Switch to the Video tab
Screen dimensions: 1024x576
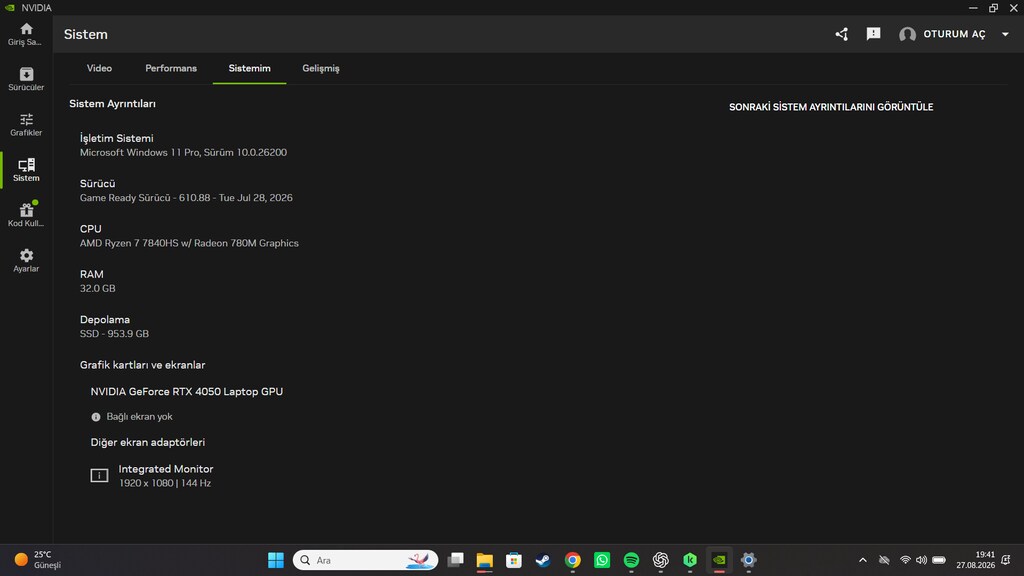pos(99,68)
